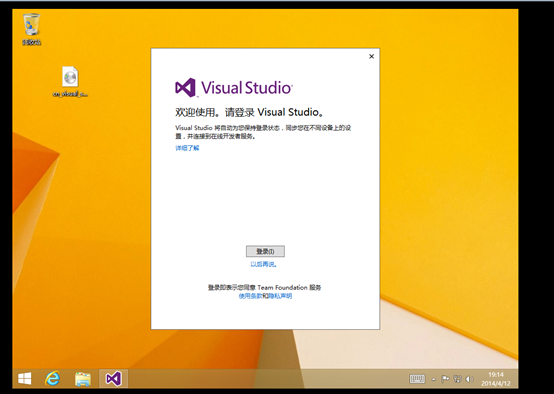Open the touch keyboard tray icon
554x394 pixels.
point(417,379)
